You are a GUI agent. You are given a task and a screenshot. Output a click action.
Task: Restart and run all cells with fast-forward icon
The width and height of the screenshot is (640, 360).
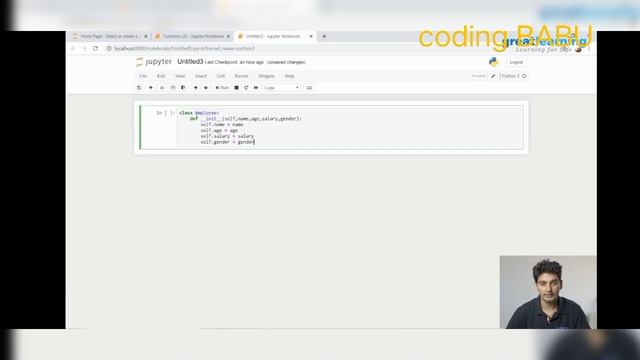[256, 88]
